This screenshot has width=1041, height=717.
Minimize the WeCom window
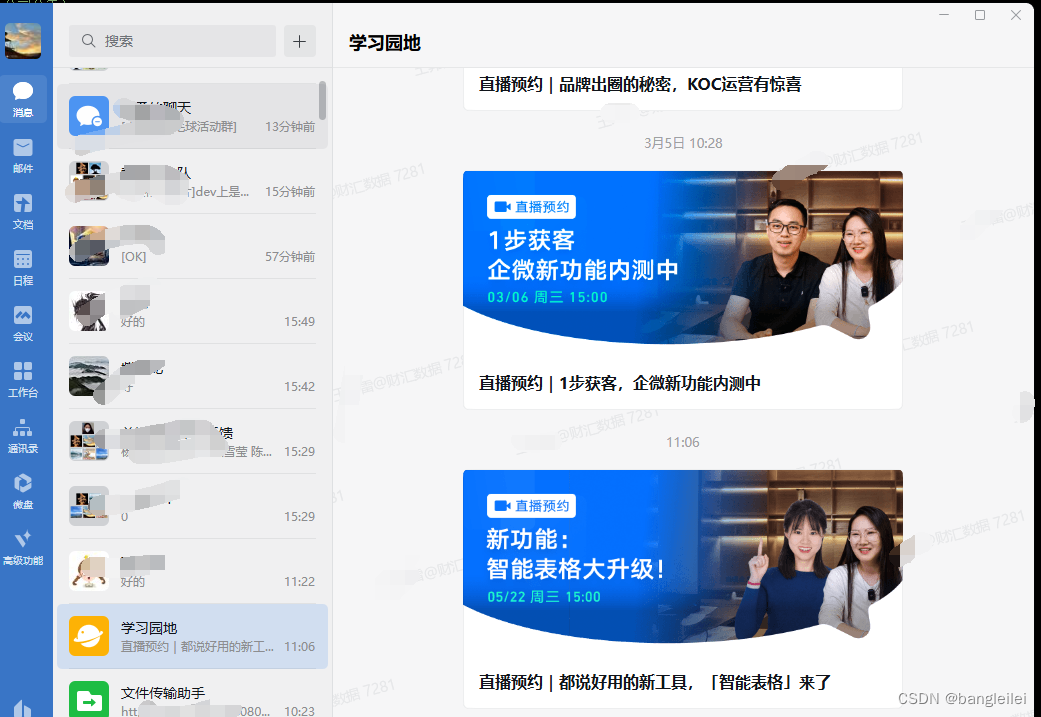click(944, 15)
